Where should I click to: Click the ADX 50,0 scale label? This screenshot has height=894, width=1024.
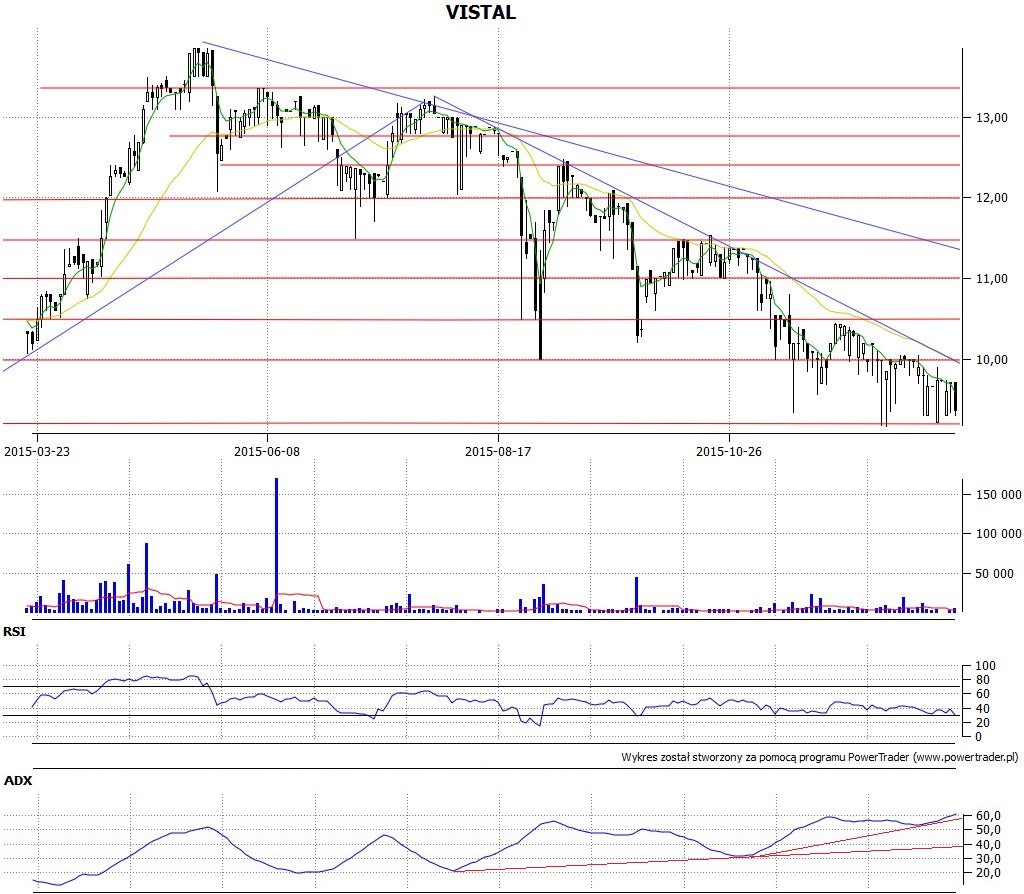click(x=989, y=830)
